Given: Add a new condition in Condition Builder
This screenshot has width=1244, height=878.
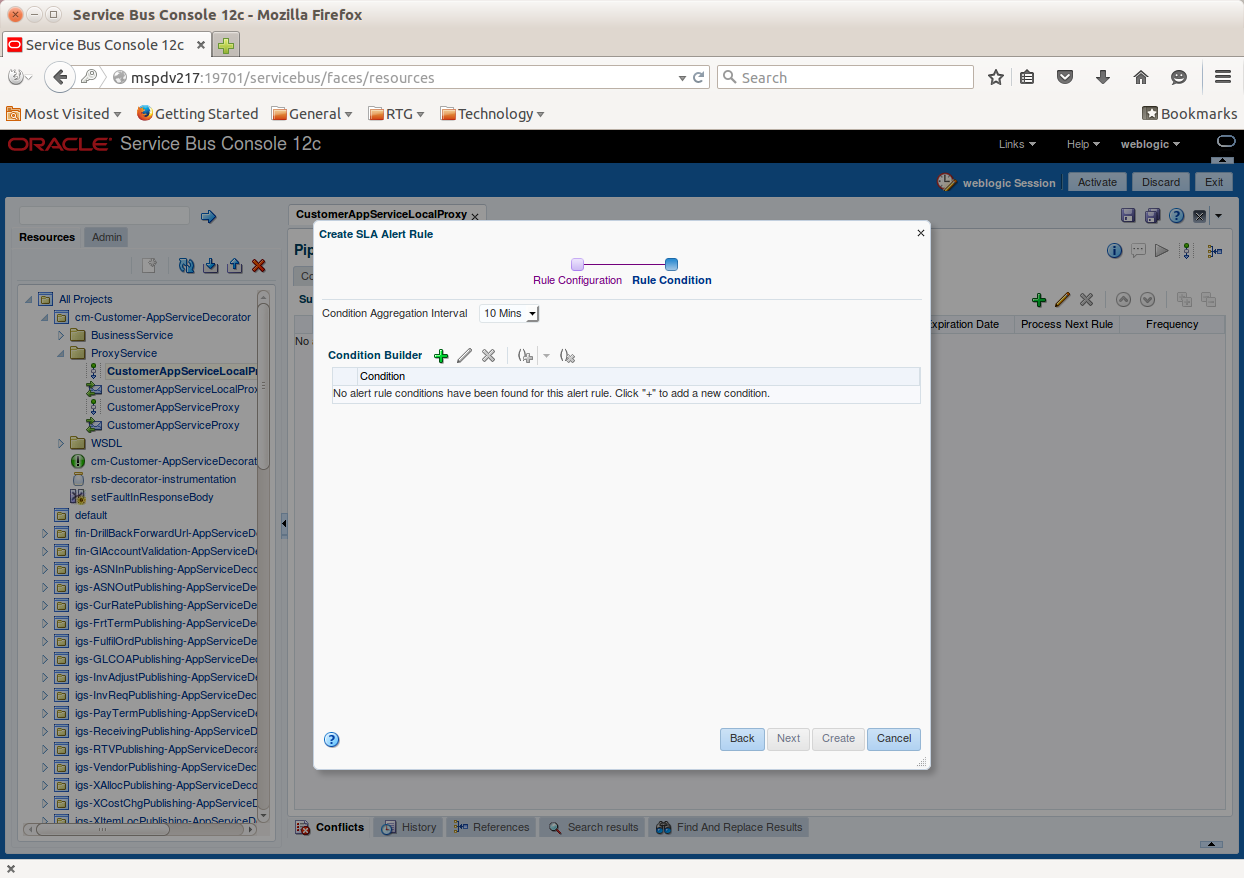Looking at the screenshot, I should pos(441,356).
